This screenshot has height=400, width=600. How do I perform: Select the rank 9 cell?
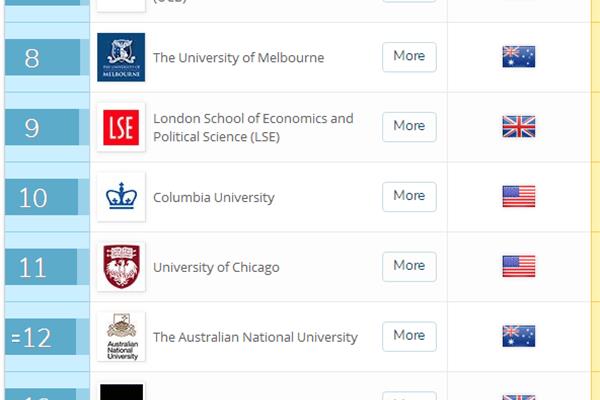[x=42, y=127]
